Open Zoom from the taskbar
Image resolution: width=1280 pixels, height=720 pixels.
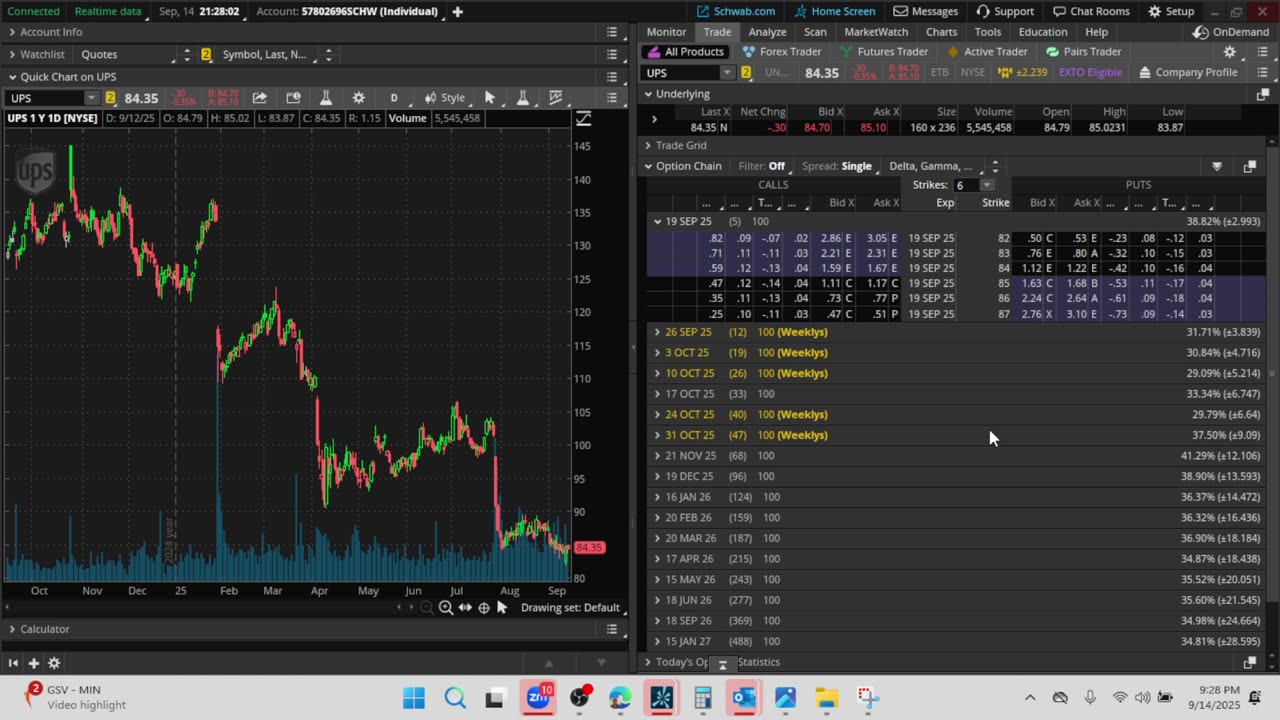point(539,698)
